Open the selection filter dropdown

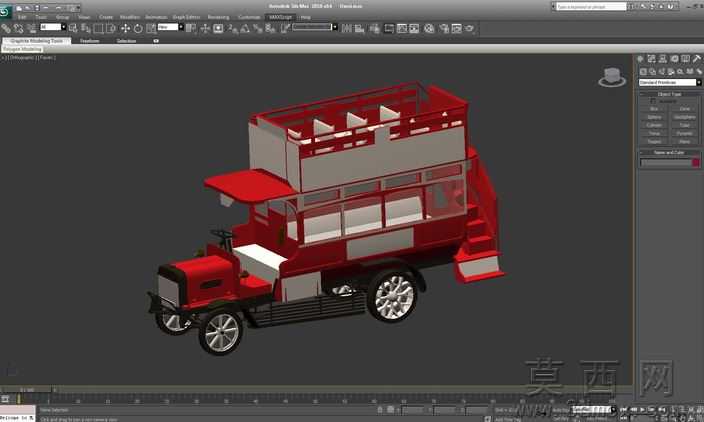tap(53, 27)
